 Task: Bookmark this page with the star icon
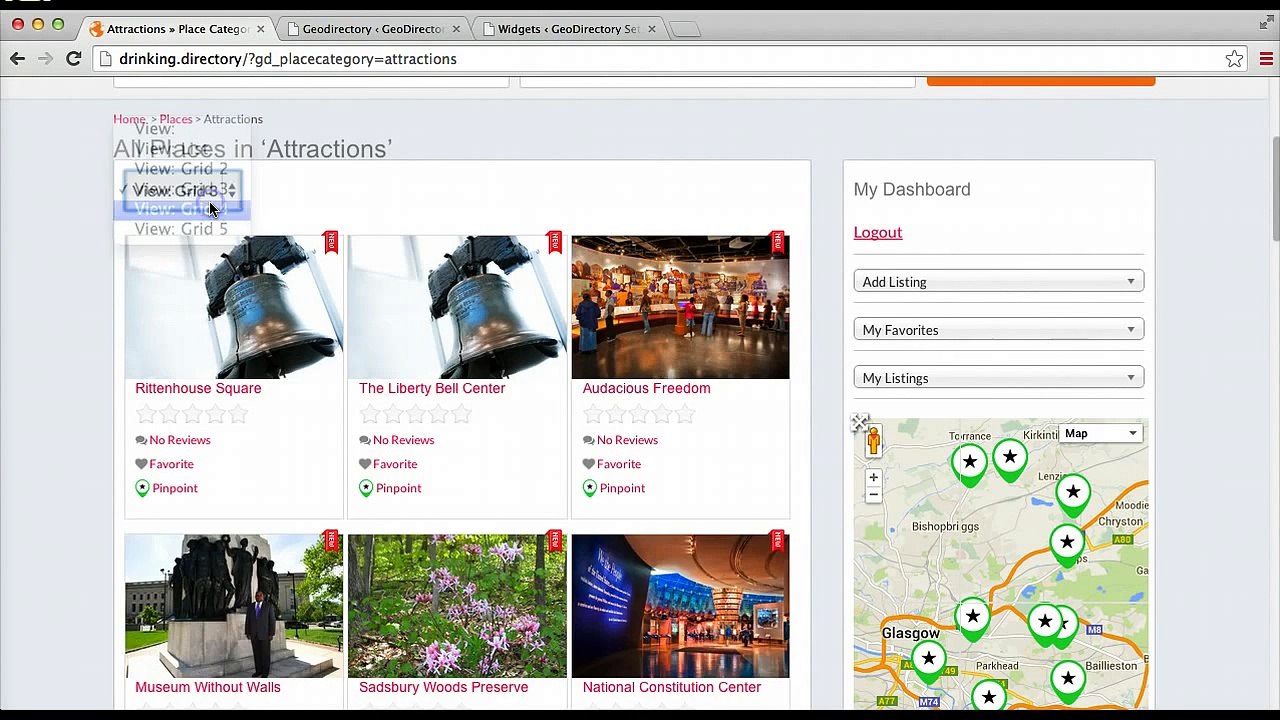(x=1234, y=59)
